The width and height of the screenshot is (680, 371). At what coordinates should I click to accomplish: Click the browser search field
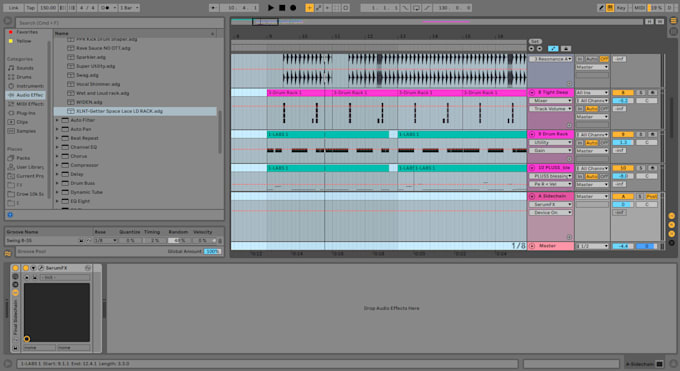[119, 23]
